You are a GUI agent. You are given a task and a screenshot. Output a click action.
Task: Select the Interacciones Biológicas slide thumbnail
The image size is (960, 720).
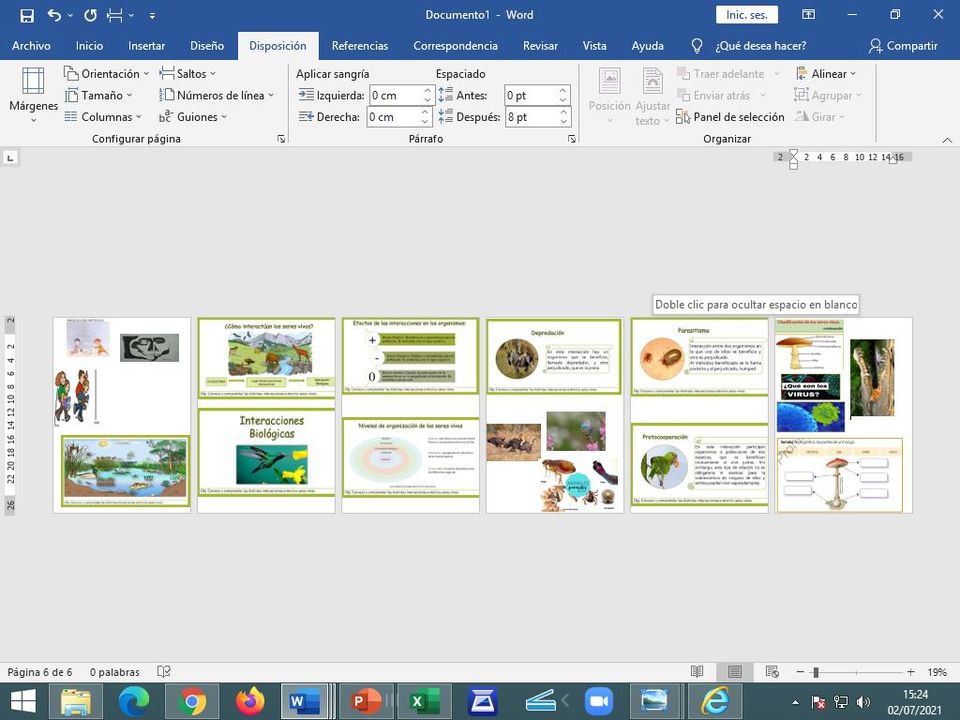266,453
